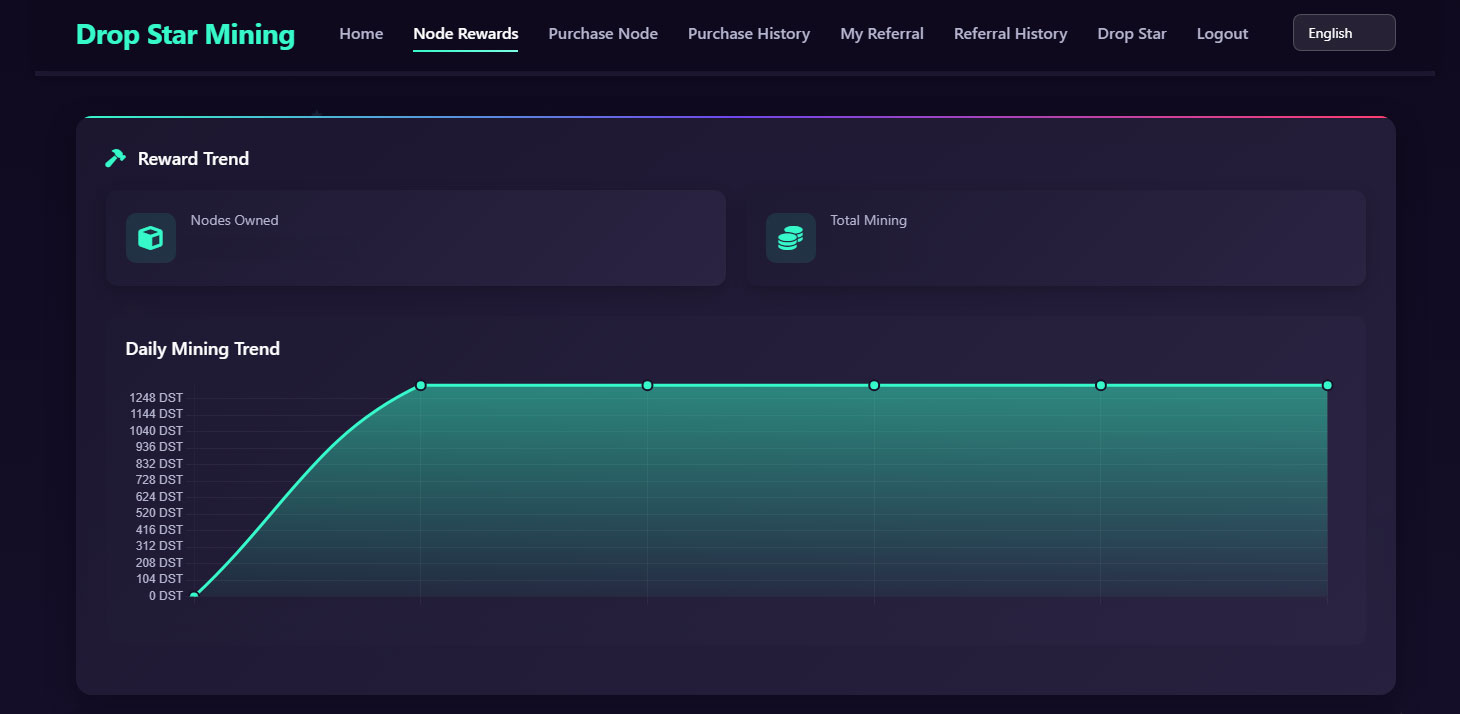Click the cube icon for Nodes Owned
The image size is (1460, 714).
[151, 238]
